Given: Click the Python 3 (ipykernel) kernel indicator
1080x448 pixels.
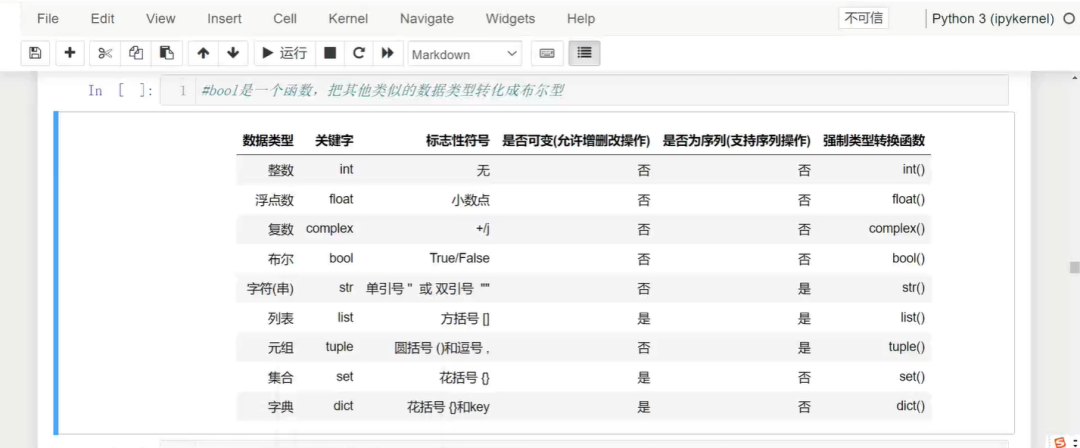Looking at the screenshot, I should 993,19.
